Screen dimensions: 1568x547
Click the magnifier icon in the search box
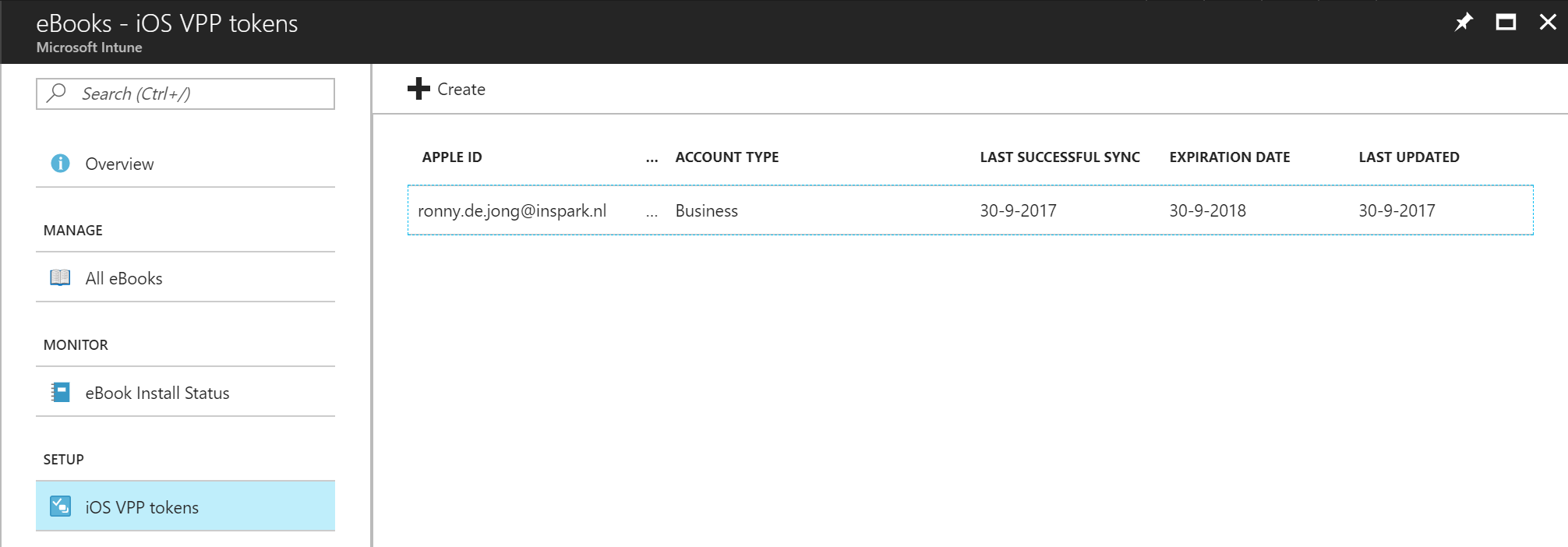57,94
